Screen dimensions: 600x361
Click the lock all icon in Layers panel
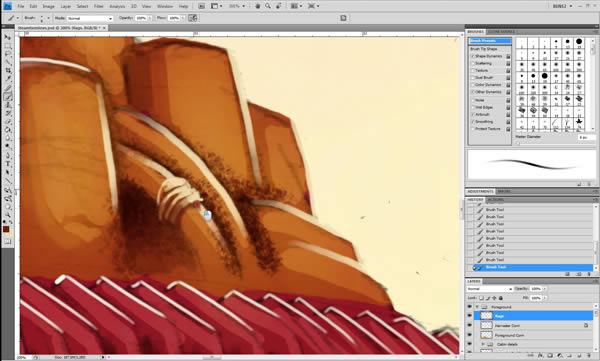[501, 298]
